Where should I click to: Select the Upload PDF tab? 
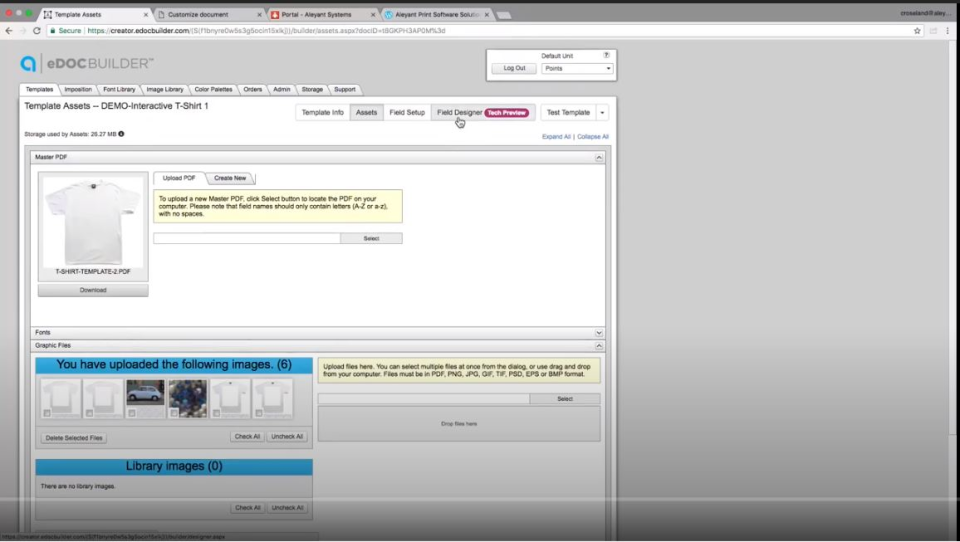pyautogui.click(x=179, y=178)
